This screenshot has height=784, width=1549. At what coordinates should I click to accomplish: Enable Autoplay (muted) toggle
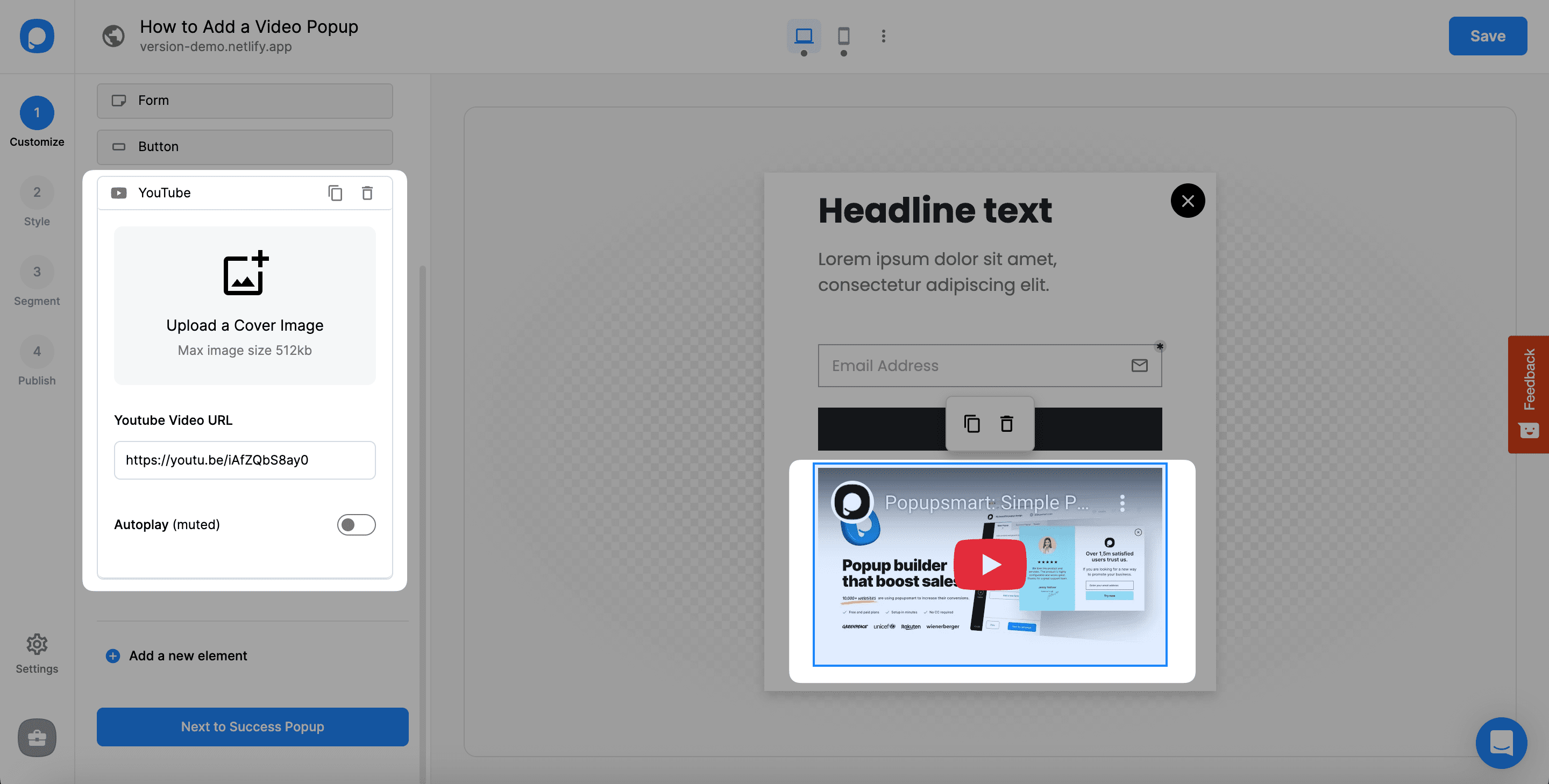pyautogui.click(x=356, y=525)
